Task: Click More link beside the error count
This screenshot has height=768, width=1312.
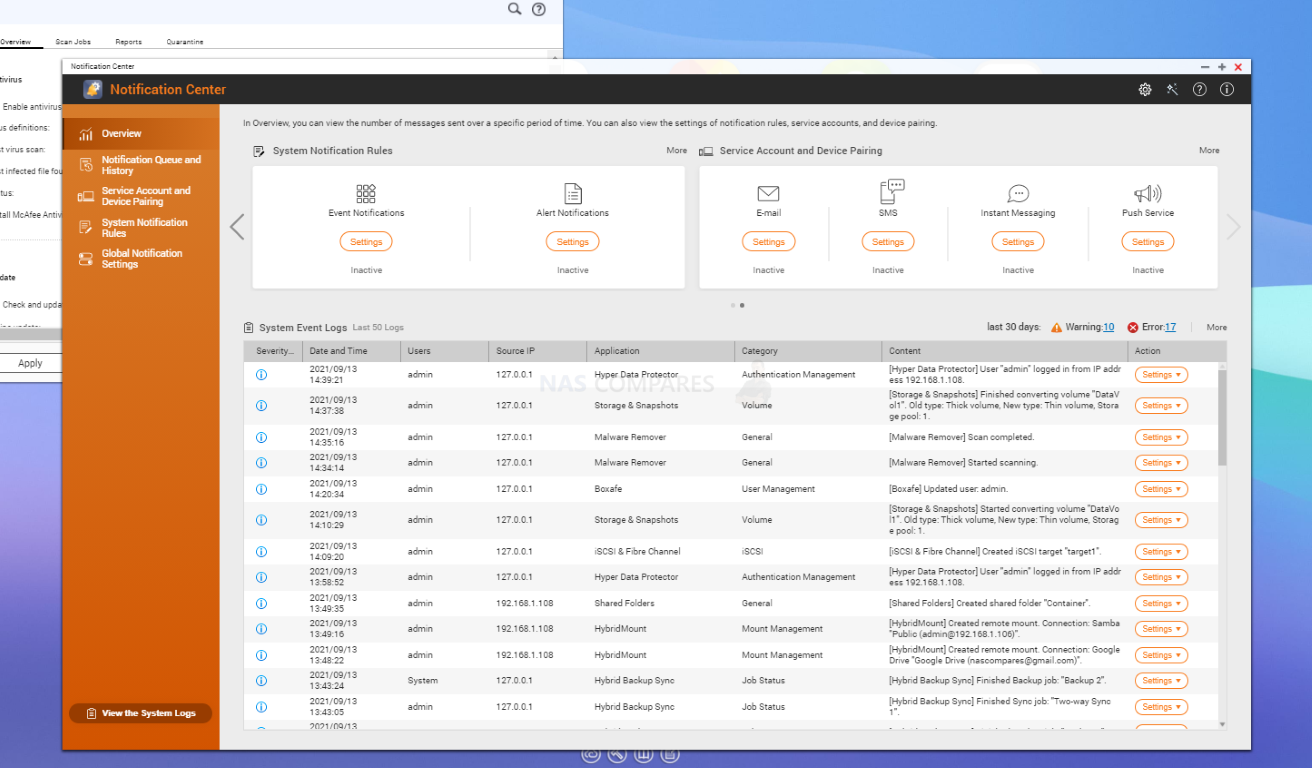Action: point(1216,327)
